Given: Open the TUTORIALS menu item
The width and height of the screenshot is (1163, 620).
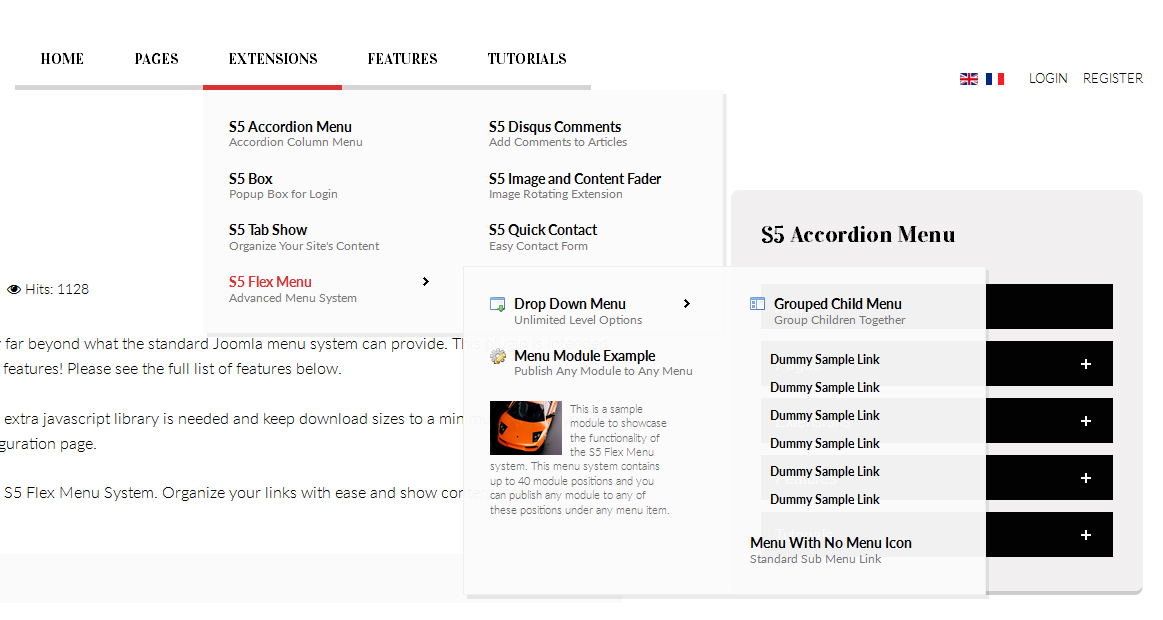Looking at the screenshot, I should pyautogui.click(x=527, y=59).
